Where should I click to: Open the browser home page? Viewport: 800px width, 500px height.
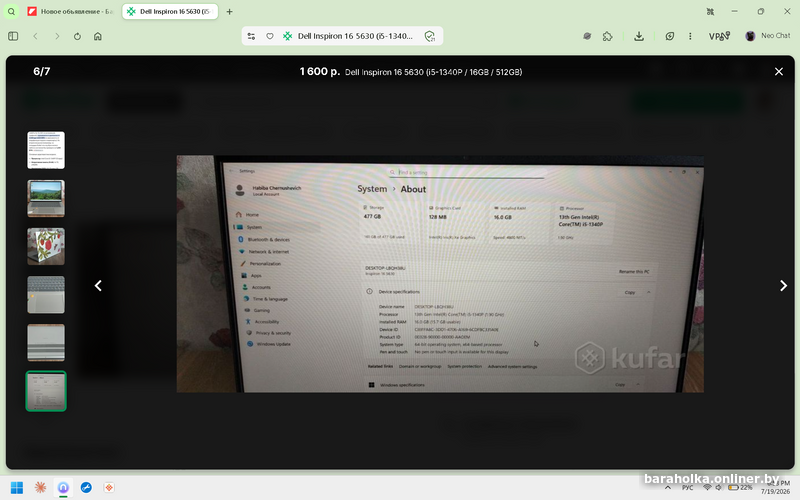[x=98, y=36]
